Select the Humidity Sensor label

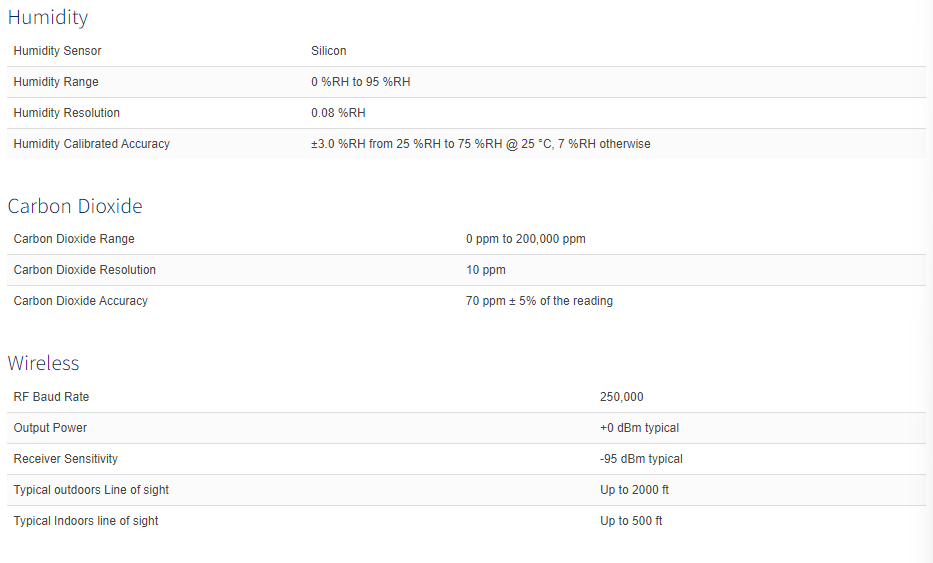point(57,51)
